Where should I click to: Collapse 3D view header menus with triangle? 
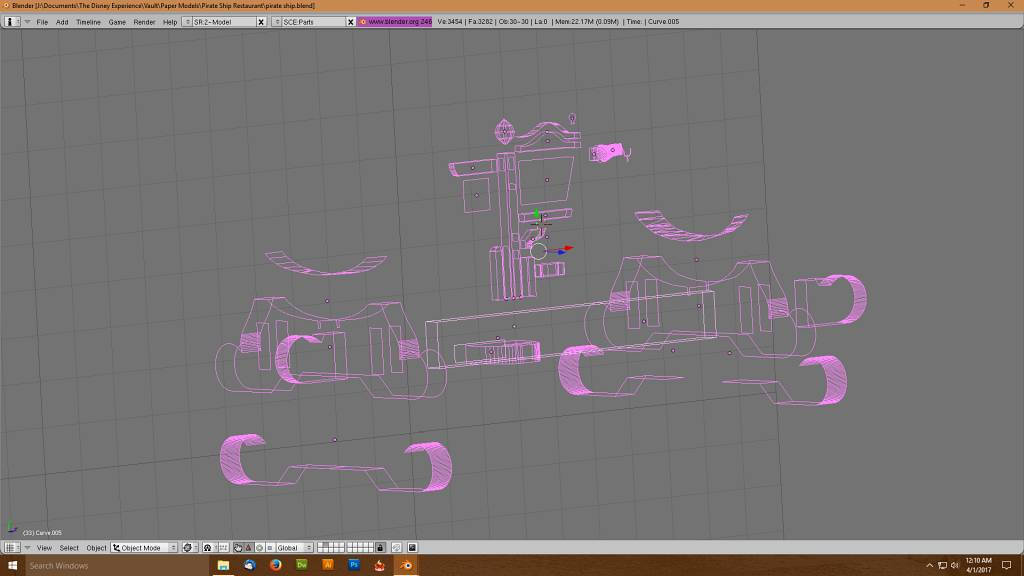click(x=27, y=548)
